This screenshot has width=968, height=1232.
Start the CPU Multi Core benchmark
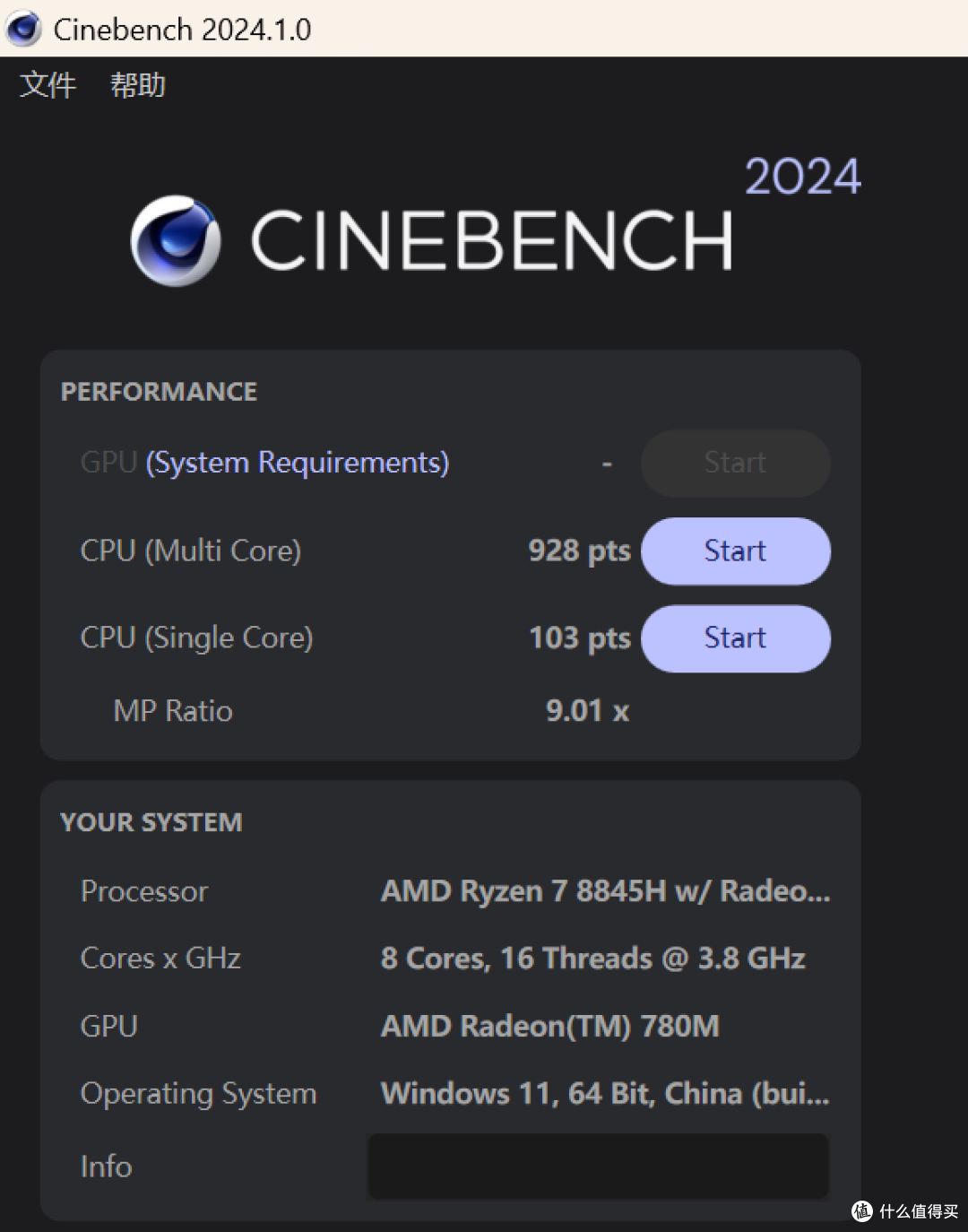point(735,551)
